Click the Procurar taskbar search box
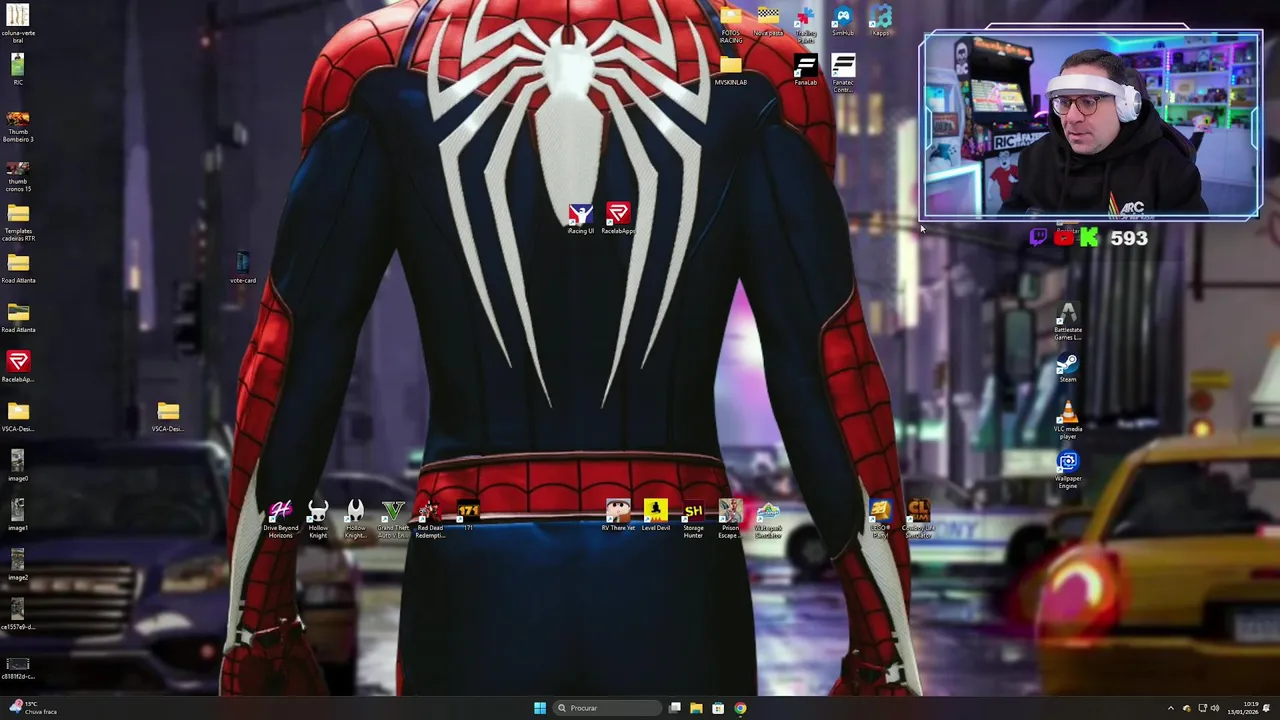Screen dimensions: 1280x720 pyautogui.click(x=608, y=708)
